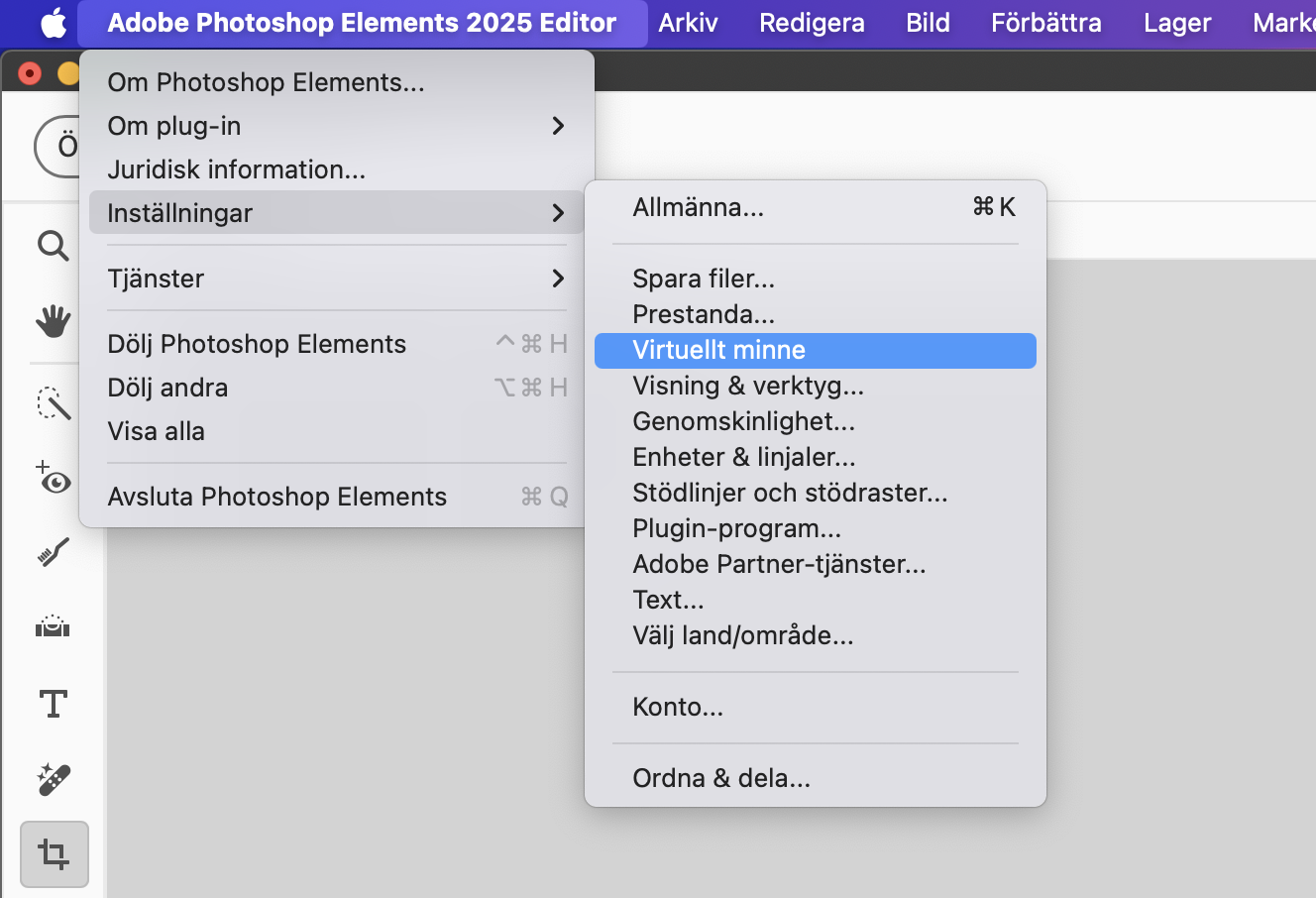
Task: Open Adobe Photoshop Elements 2025 Editor menu
Action: tap(362, 23)
